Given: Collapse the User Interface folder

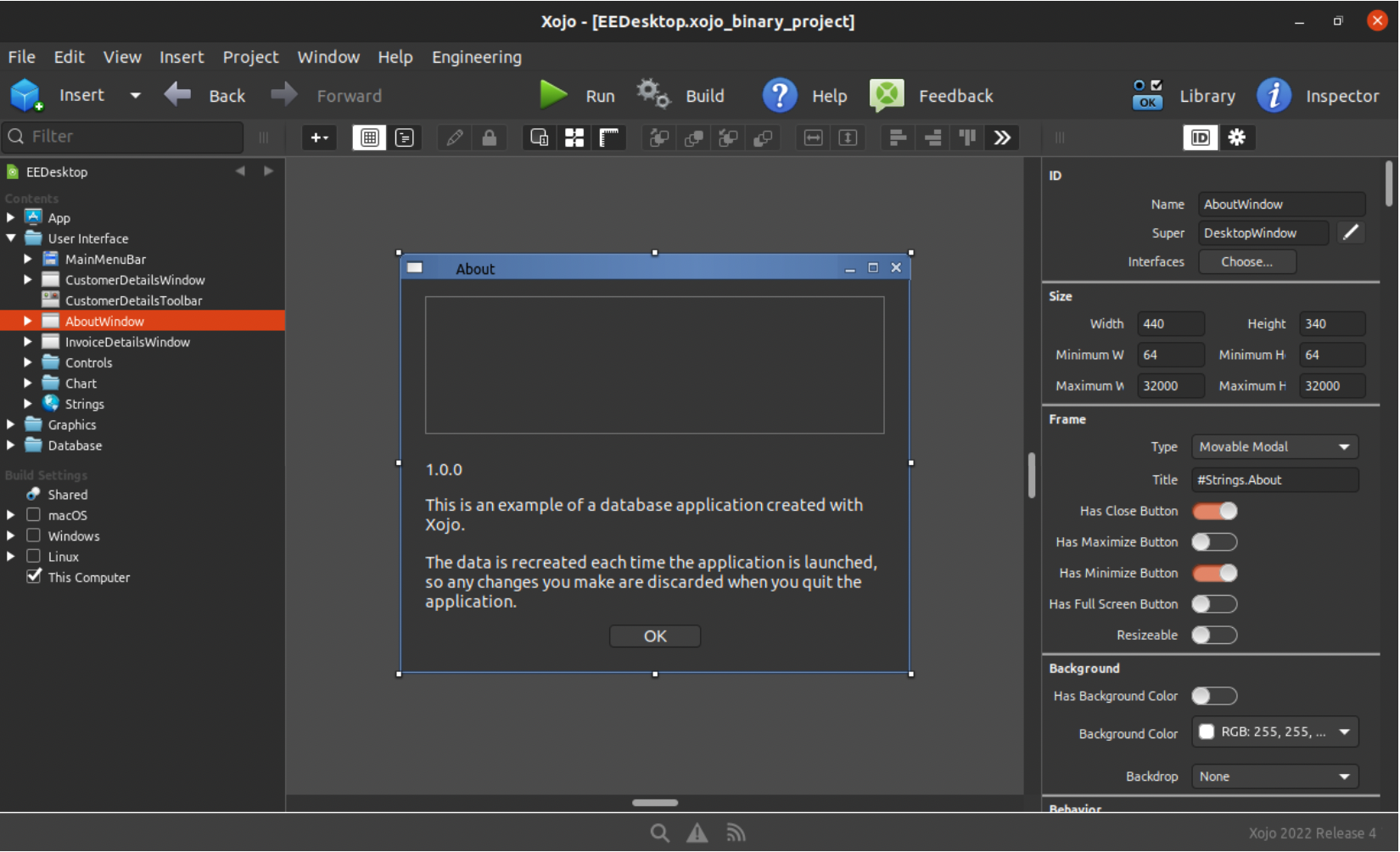Looking at the screenshot, I should pos(10,238).
